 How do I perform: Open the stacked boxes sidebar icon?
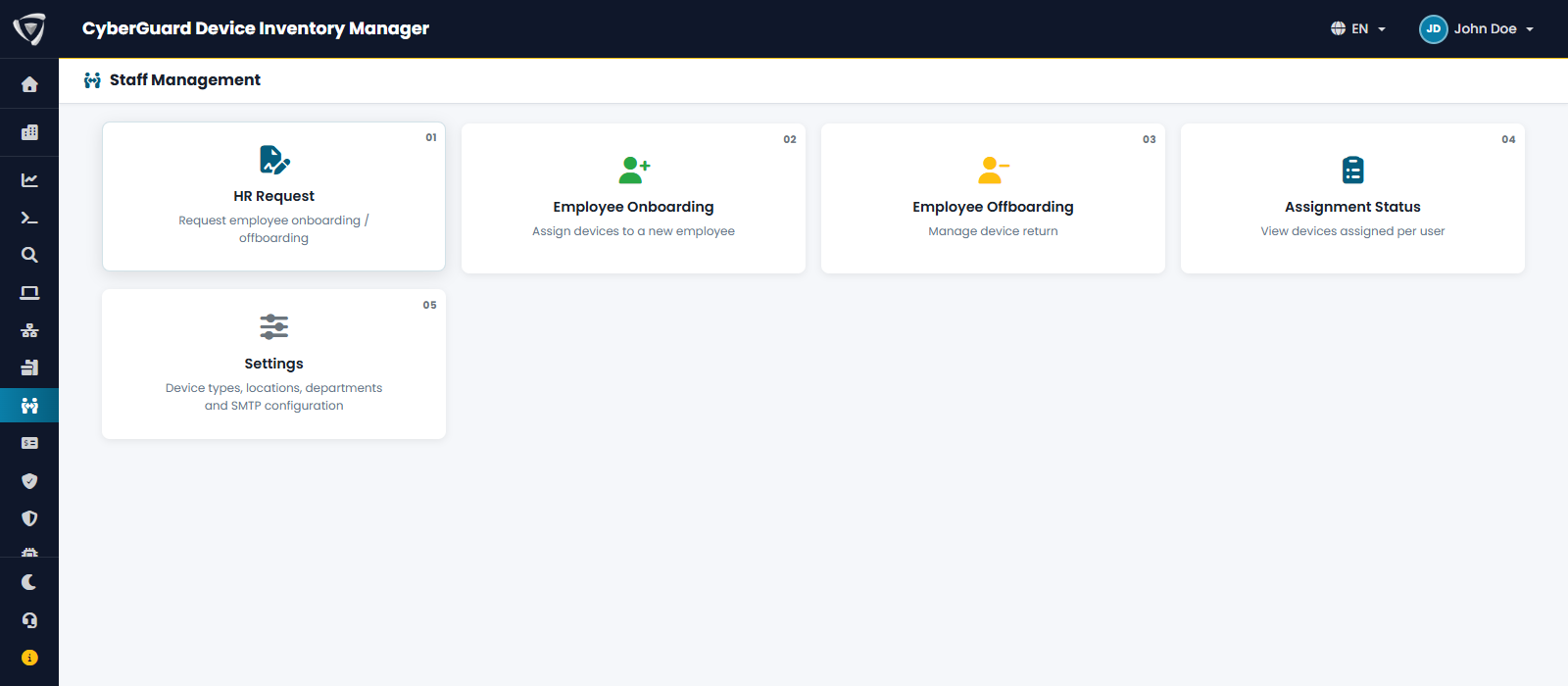(x=29, y=367)
